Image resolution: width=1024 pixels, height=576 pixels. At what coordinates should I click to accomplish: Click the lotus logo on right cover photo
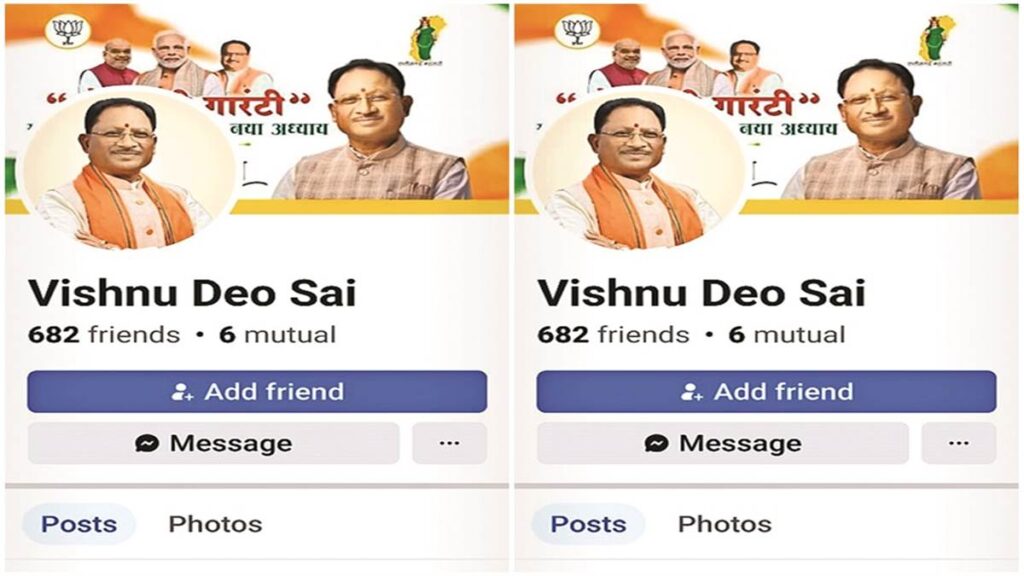coord(577,31)
